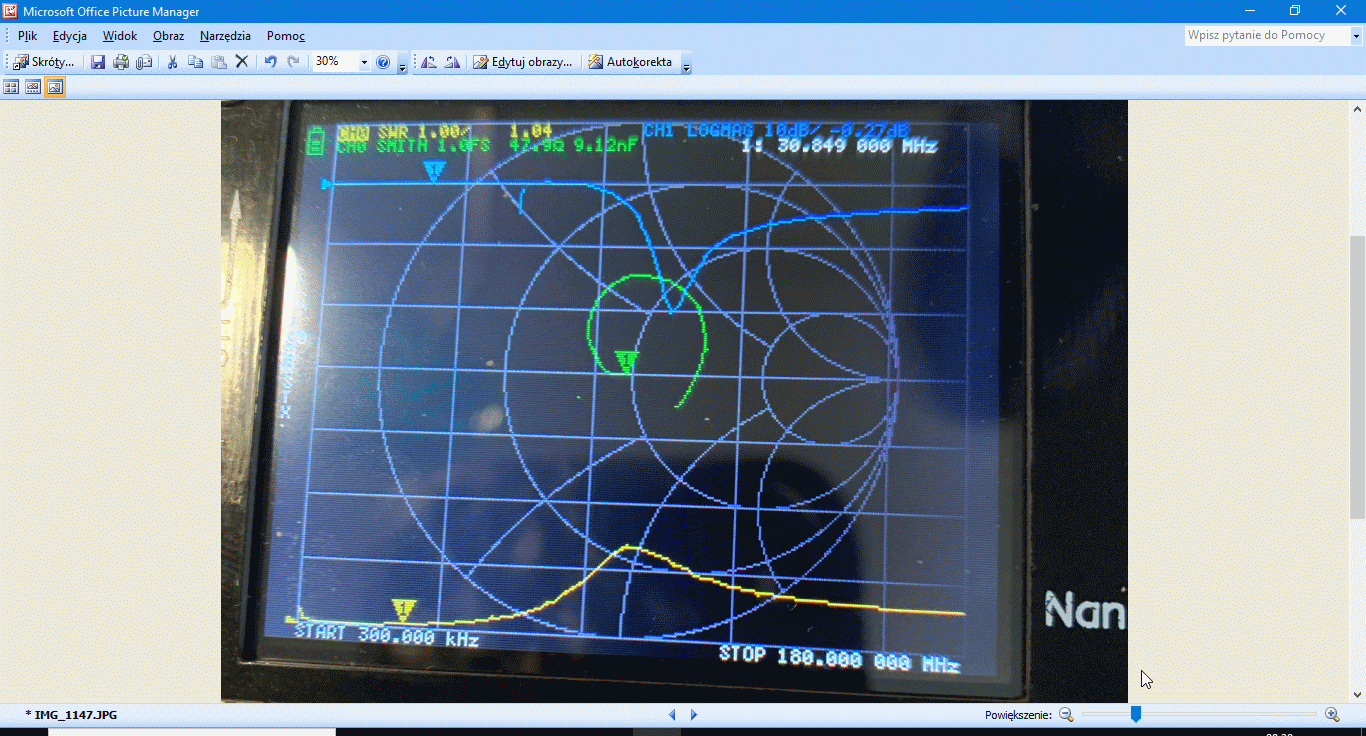Open the Obraz menu

168,36
